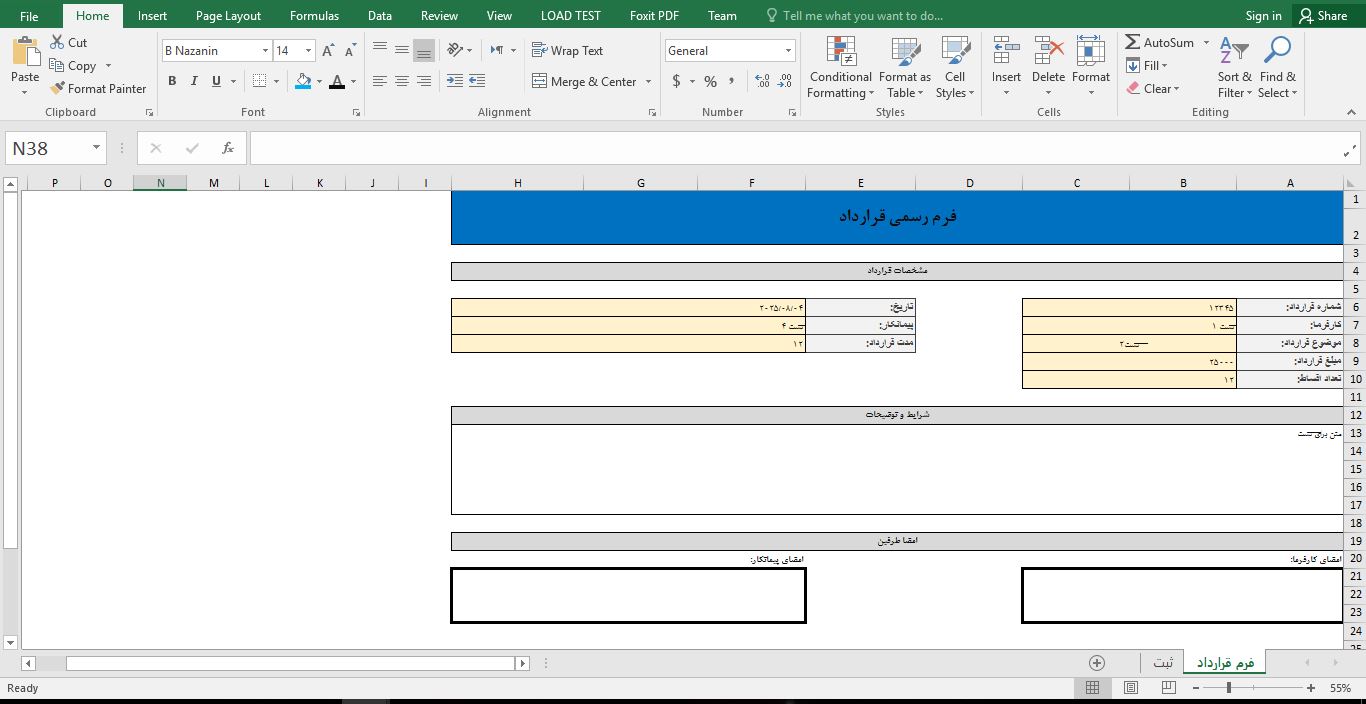1366x704 pixels.
Task: Decrease decimal places
Action: click(784, 81)
